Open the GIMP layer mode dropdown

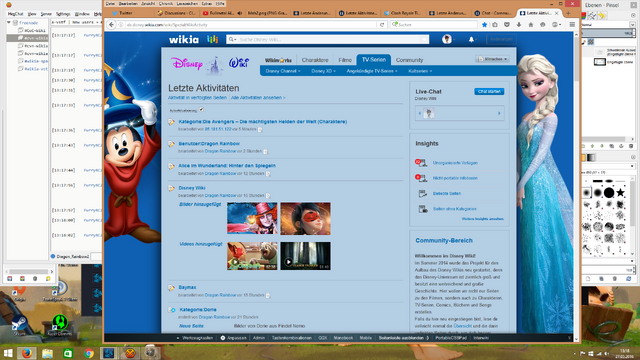pos(632,25)
